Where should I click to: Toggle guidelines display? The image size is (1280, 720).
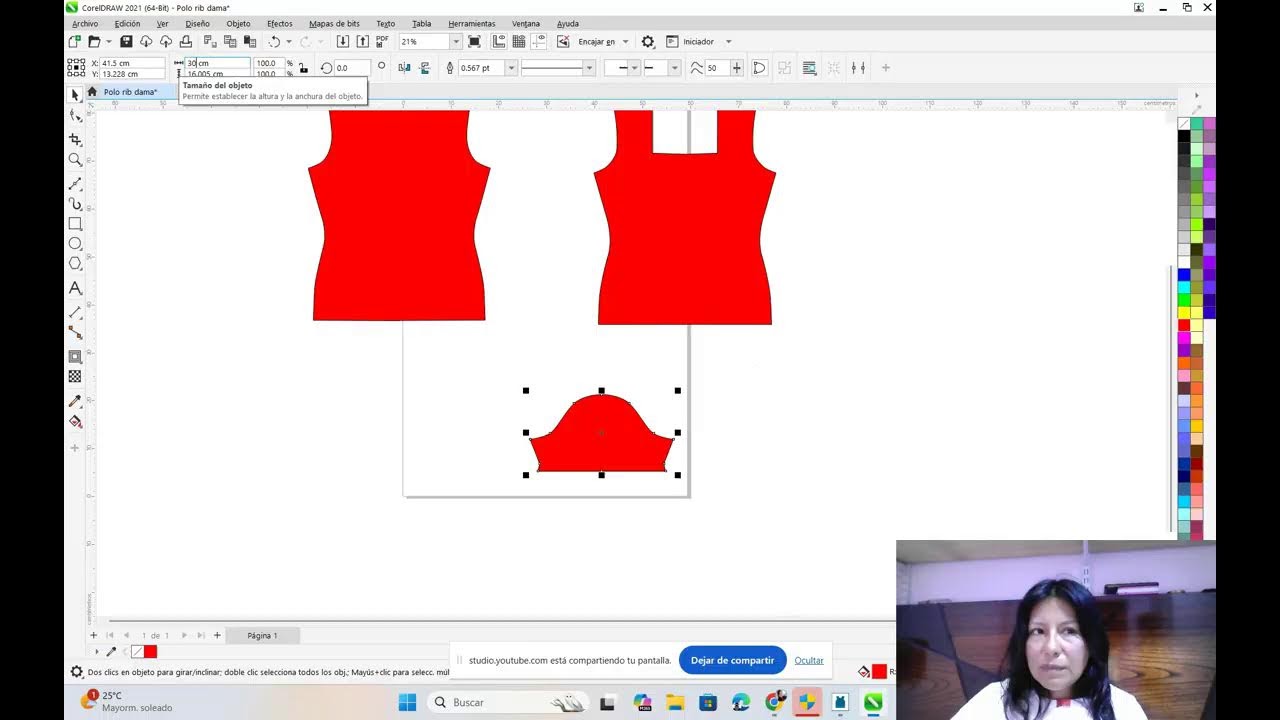[x=539, y=41]
